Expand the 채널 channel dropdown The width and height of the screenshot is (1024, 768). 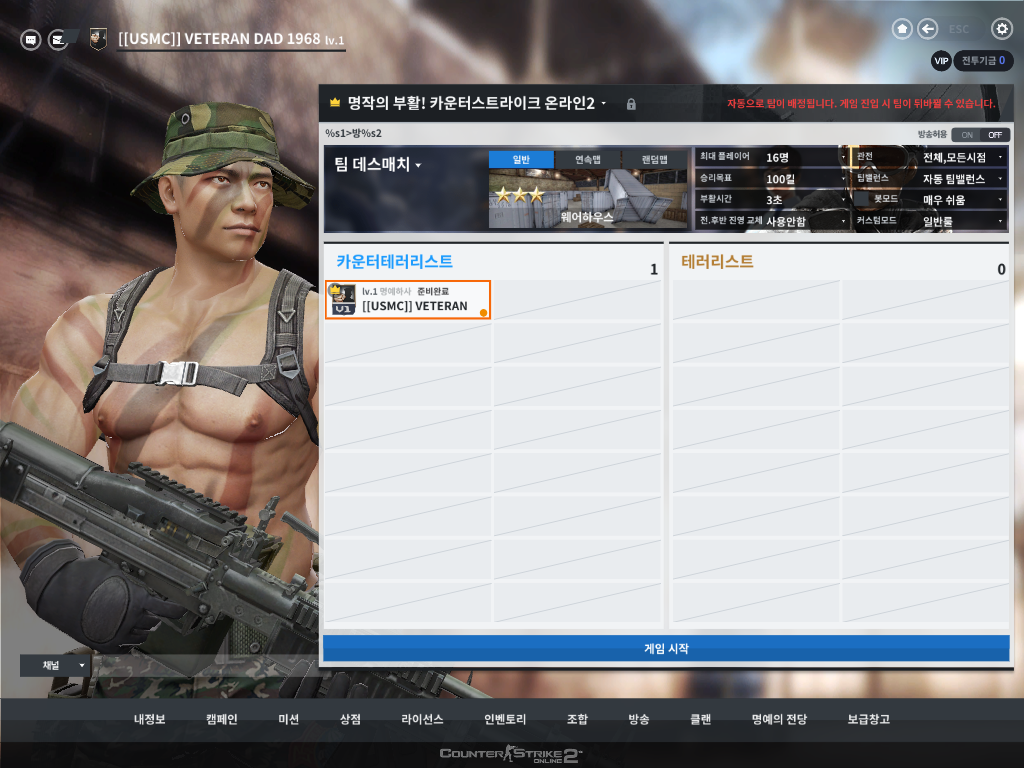click(56, 665)
